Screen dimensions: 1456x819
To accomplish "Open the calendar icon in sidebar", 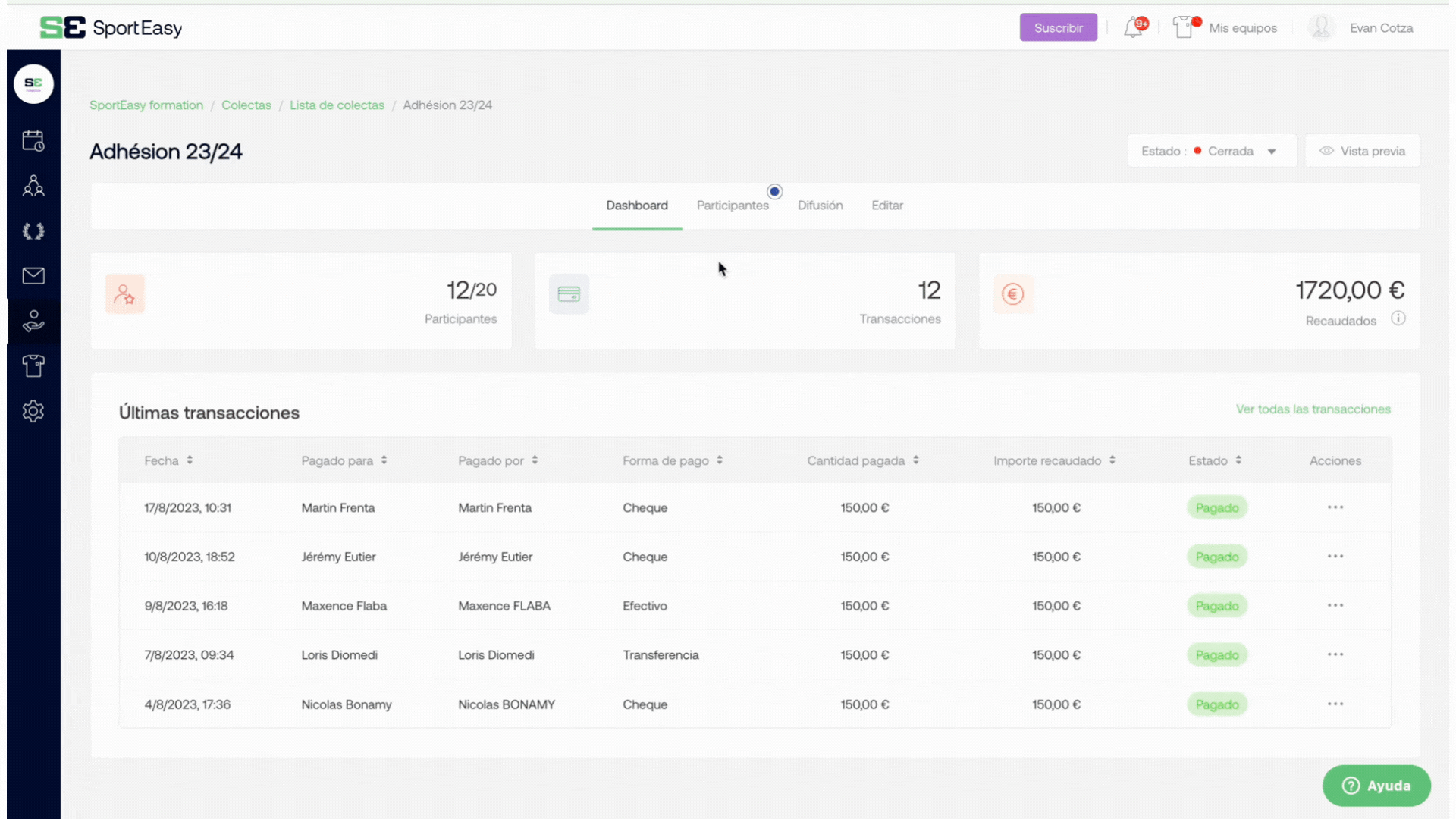I will [x=33, y=141].
